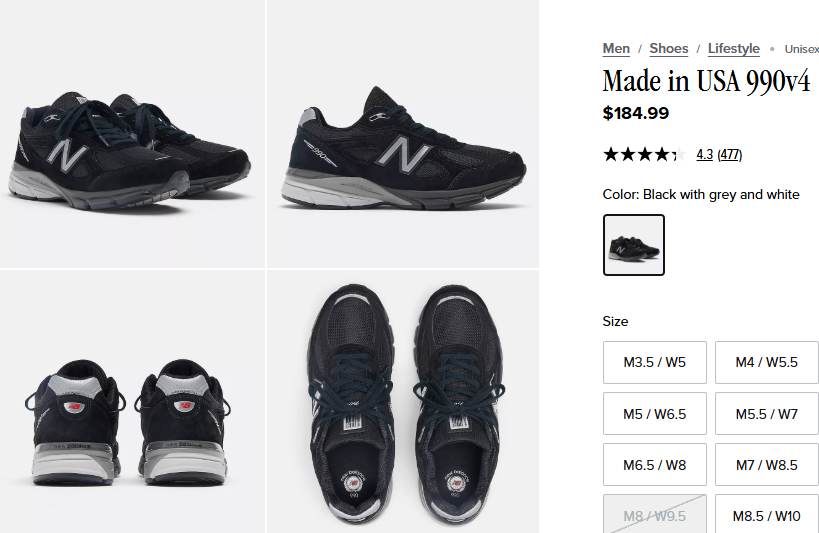The height and width of the screenshot is (533, 819).
Task: Open the angled pair shoe image
Action: 132,134
